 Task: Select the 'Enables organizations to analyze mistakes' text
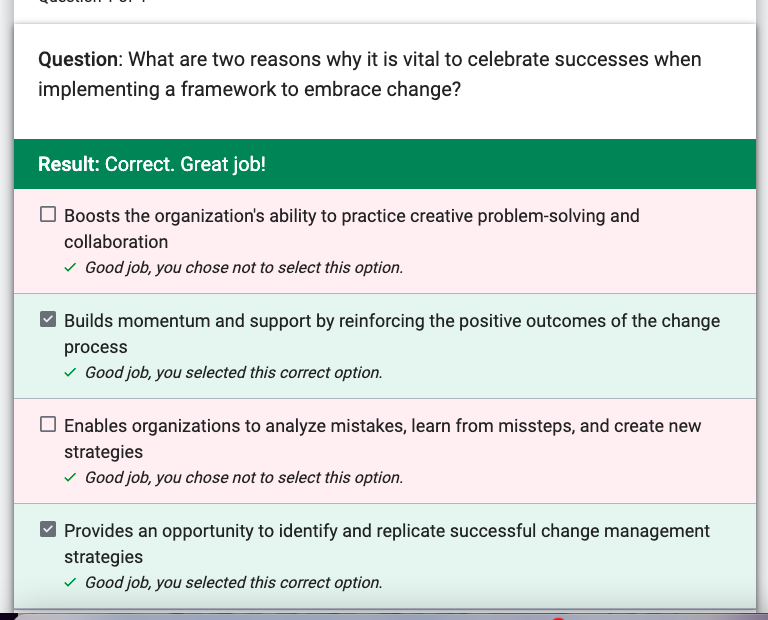tap(383, 439)
